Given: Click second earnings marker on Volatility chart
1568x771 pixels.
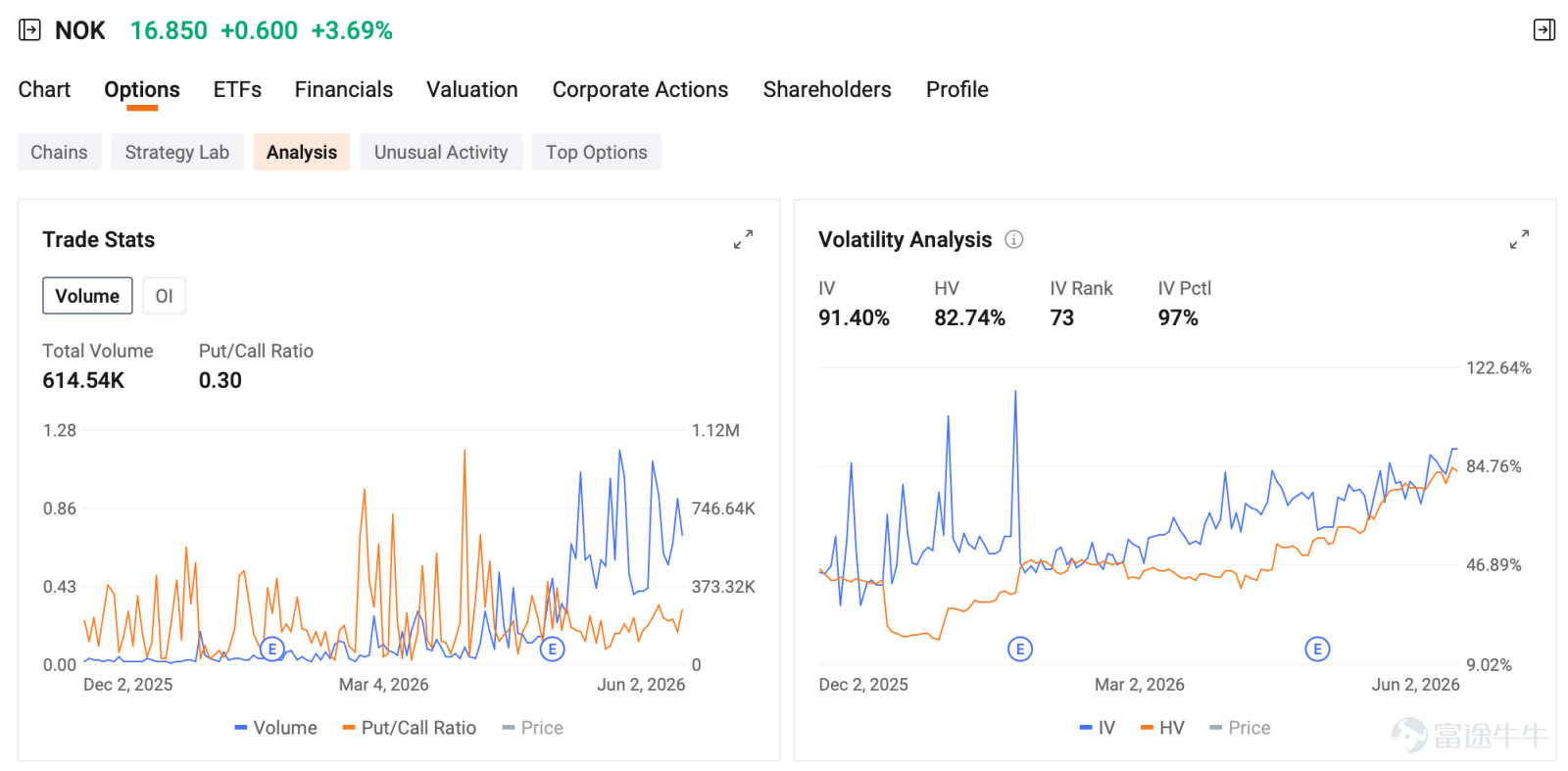Looking at the screenshot, I should tap(1317, 649).
